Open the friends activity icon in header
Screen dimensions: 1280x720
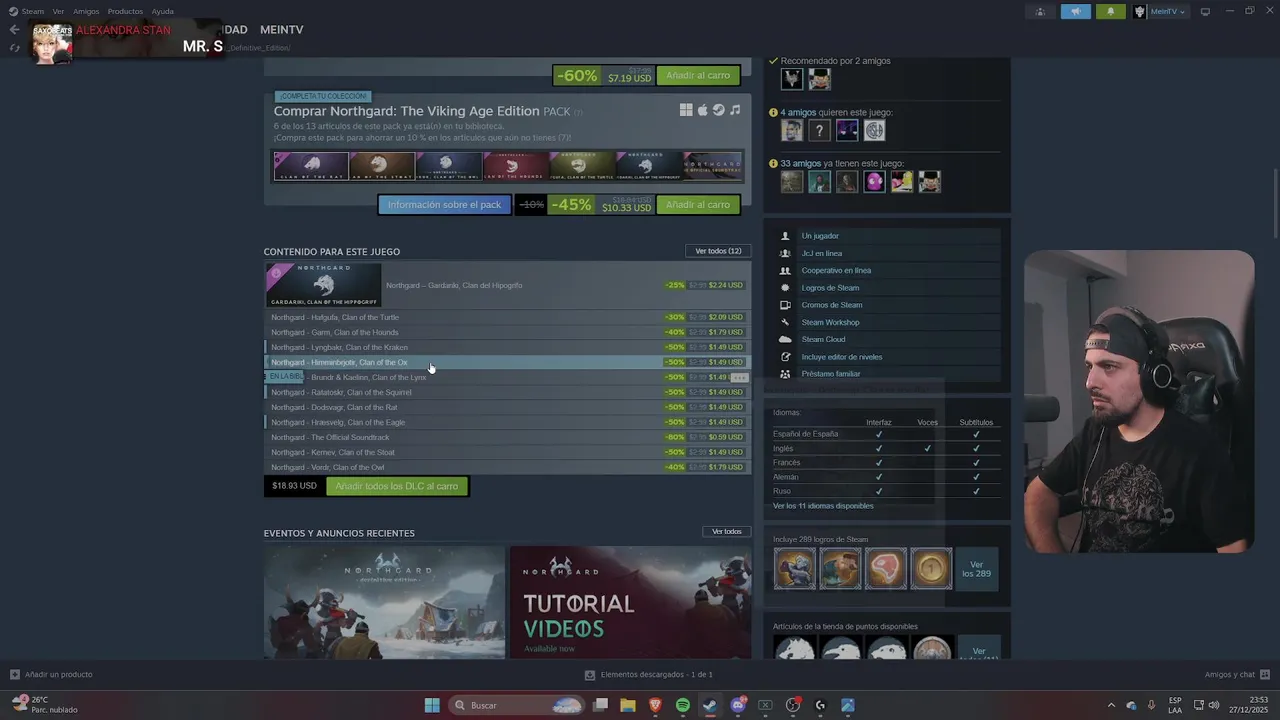[x=1041, y=12]
